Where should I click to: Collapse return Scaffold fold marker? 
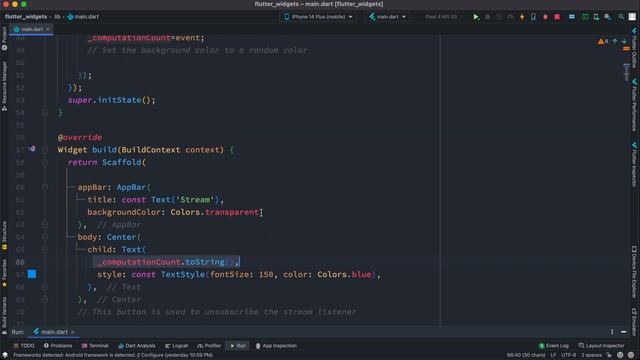coord(45,162)
